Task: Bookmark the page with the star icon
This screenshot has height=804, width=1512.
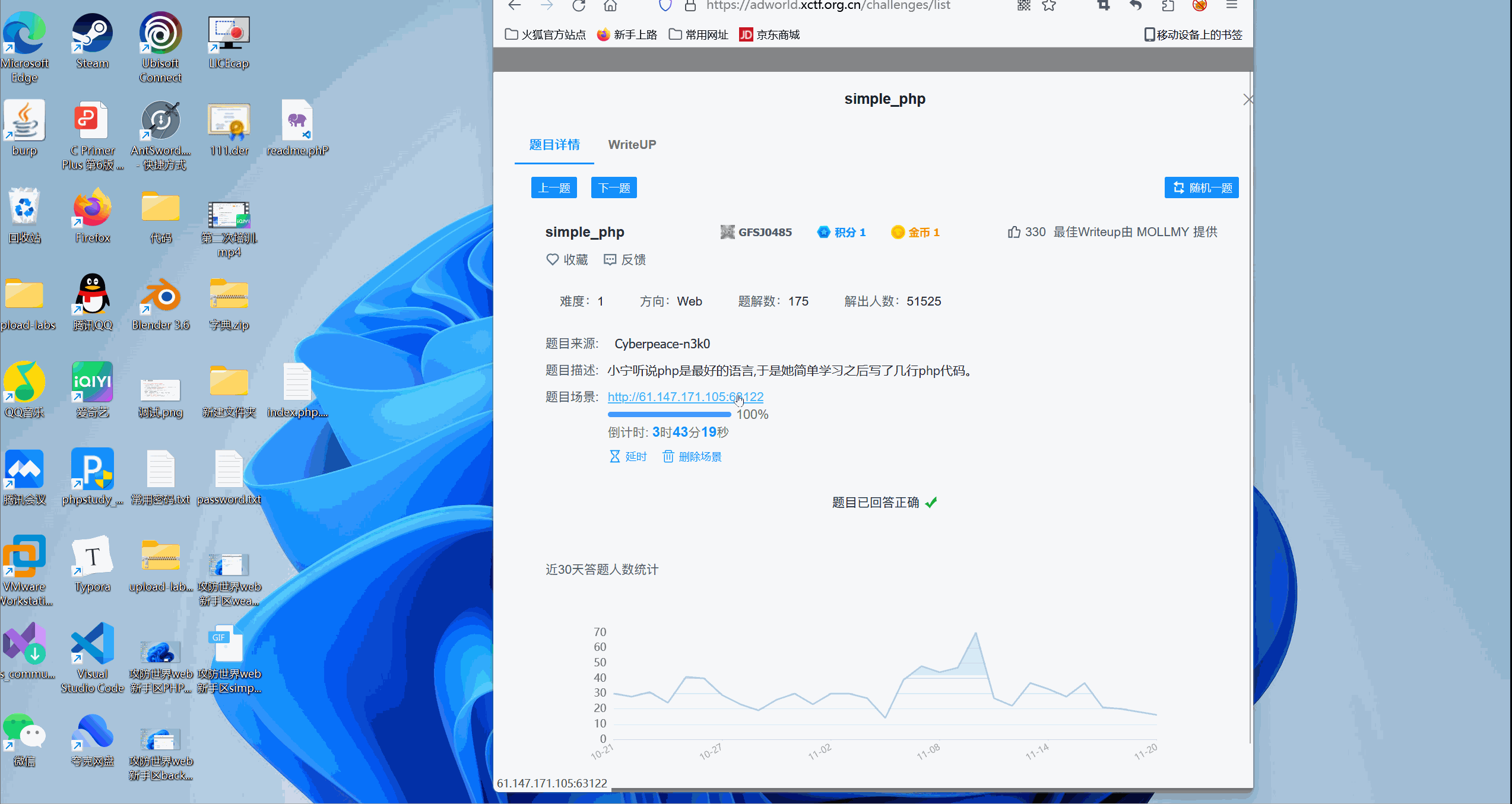Action: click(1048, 6)
